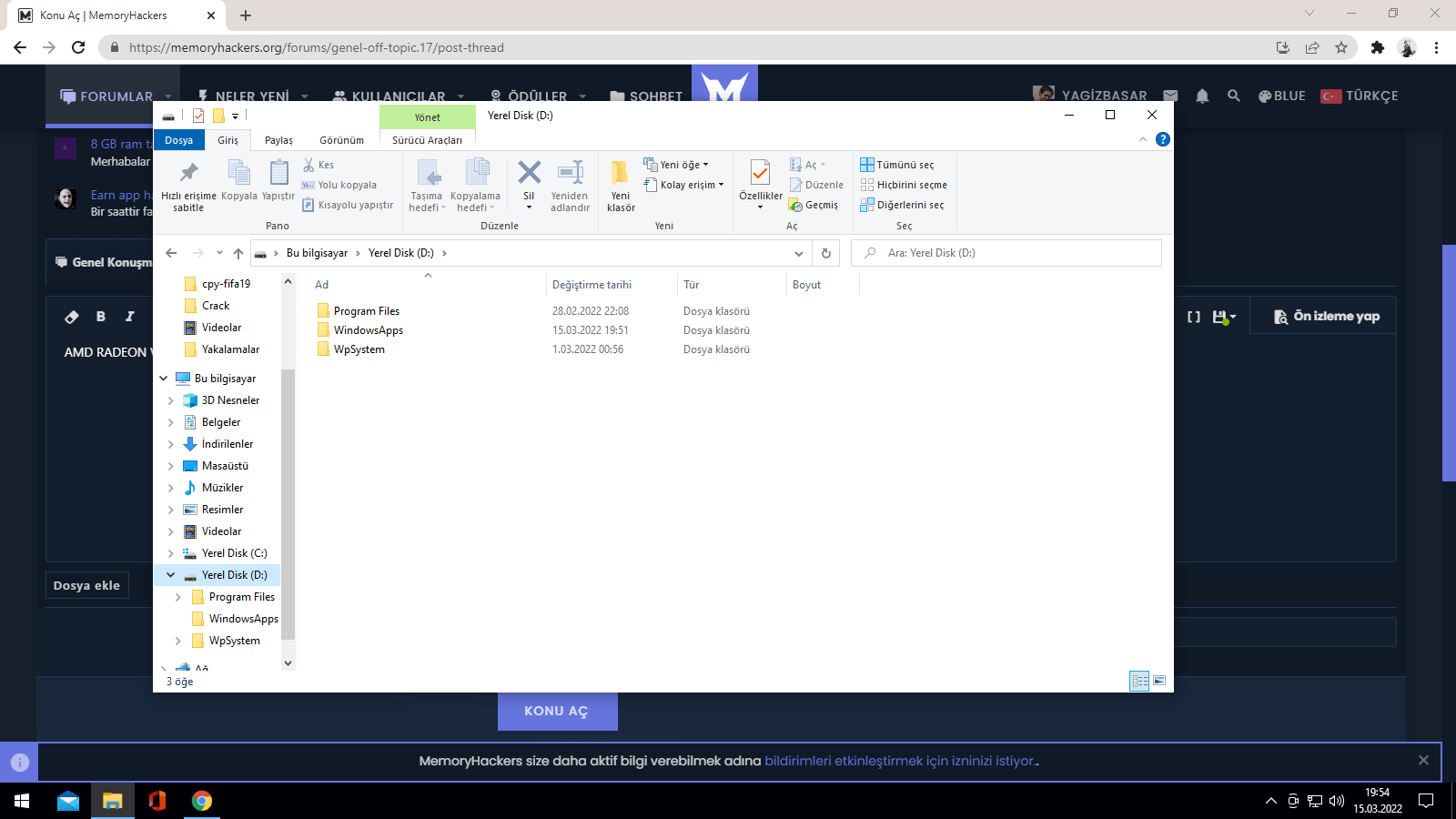Click the Kopyala copy icon in ribbon
This screenshot has height=819, width=1456.
click(239, 180)
